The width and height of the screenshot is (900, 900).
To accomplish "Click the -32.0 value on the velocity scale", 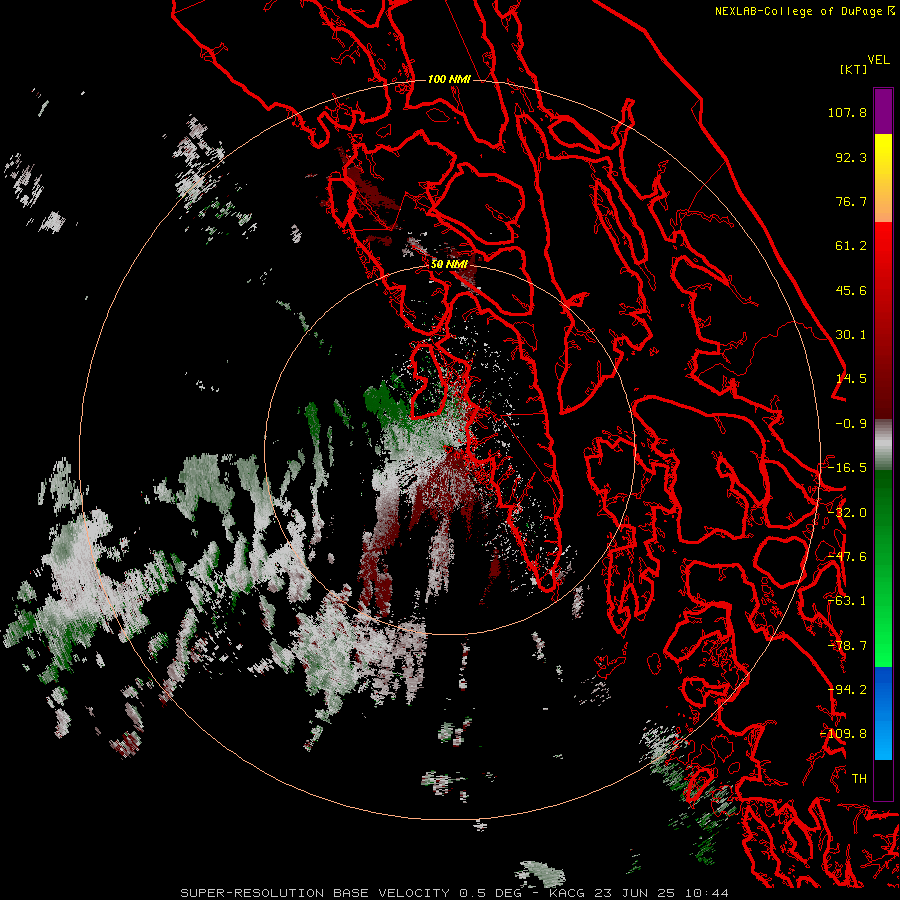I will [x=847, y=513].
